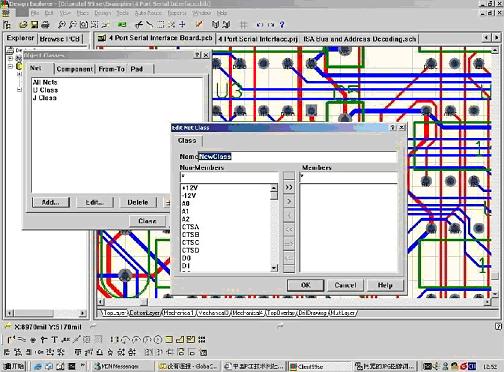This screenshot has width=504, height=372.
Task: Open the Browse PCB panel tab
Action: click(x=60, y=39)
